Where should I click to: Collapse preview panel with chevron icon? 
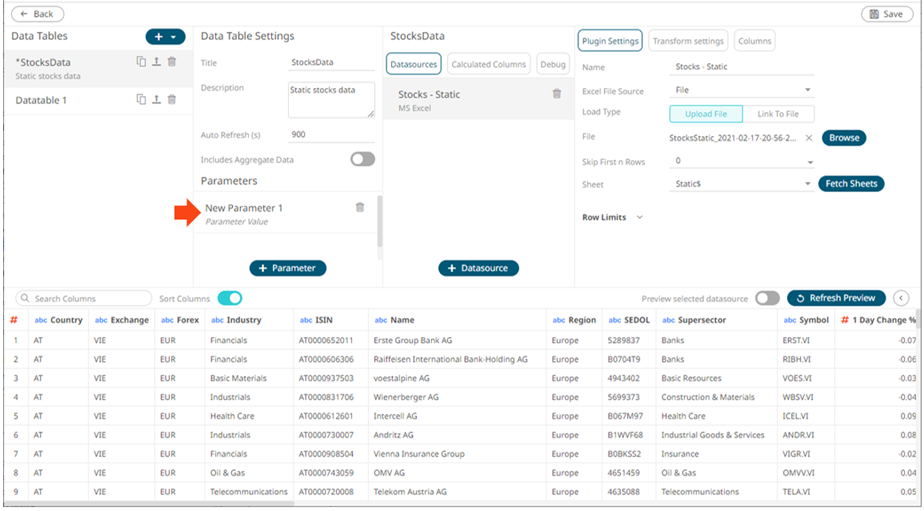(x=901, y=298)
